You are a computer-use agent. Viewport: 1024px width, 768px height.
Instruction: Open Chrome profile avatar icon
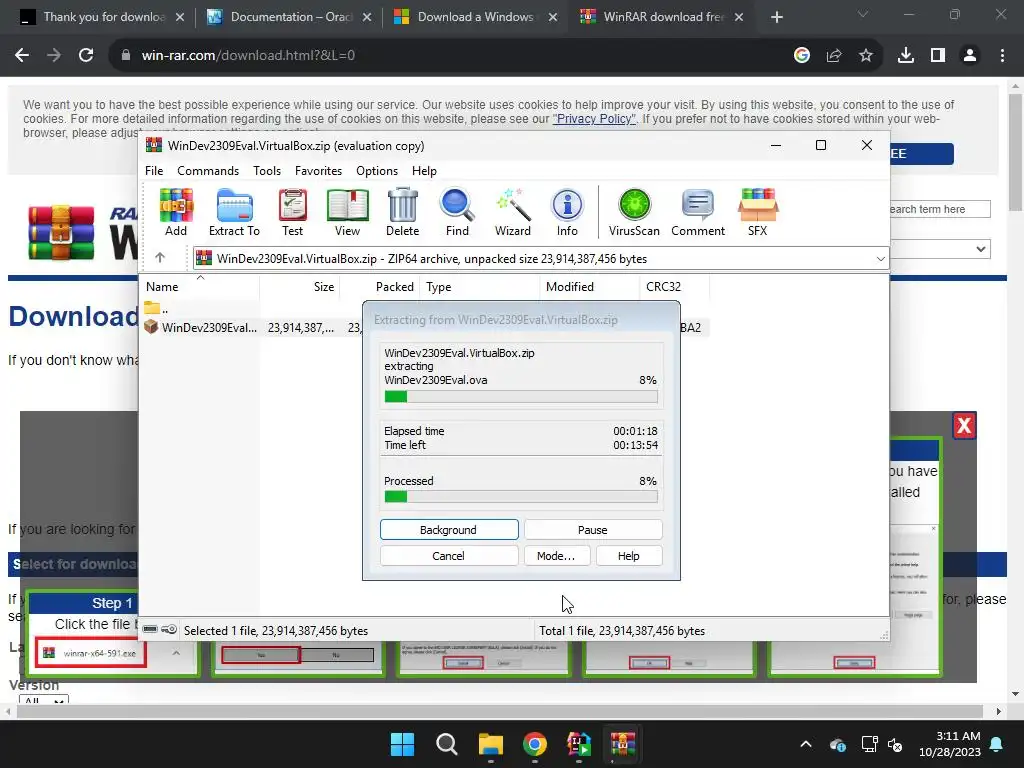point(970,56)
